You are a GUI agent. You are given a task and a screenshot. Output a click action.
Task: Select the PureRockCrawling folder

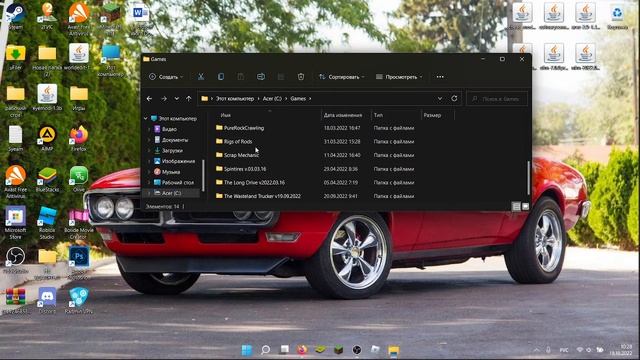[x=244, y=128]
